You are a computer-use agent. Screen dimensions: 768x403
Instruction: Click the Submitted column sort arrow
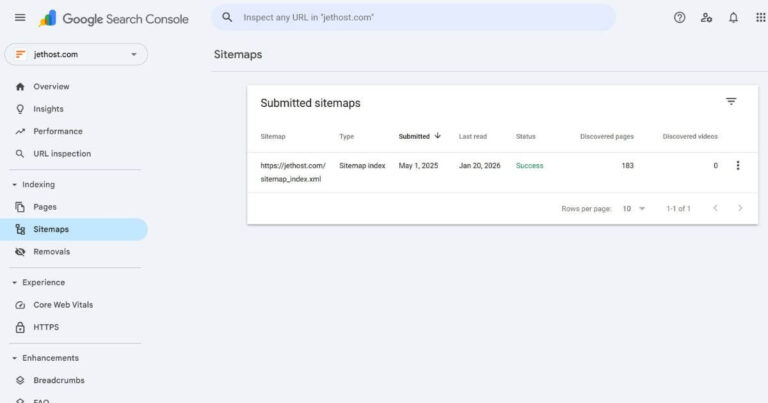click(437, 136)
